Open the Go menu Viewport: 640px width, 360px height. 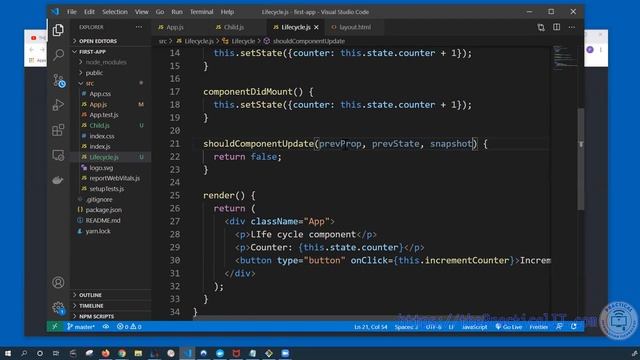160,12
